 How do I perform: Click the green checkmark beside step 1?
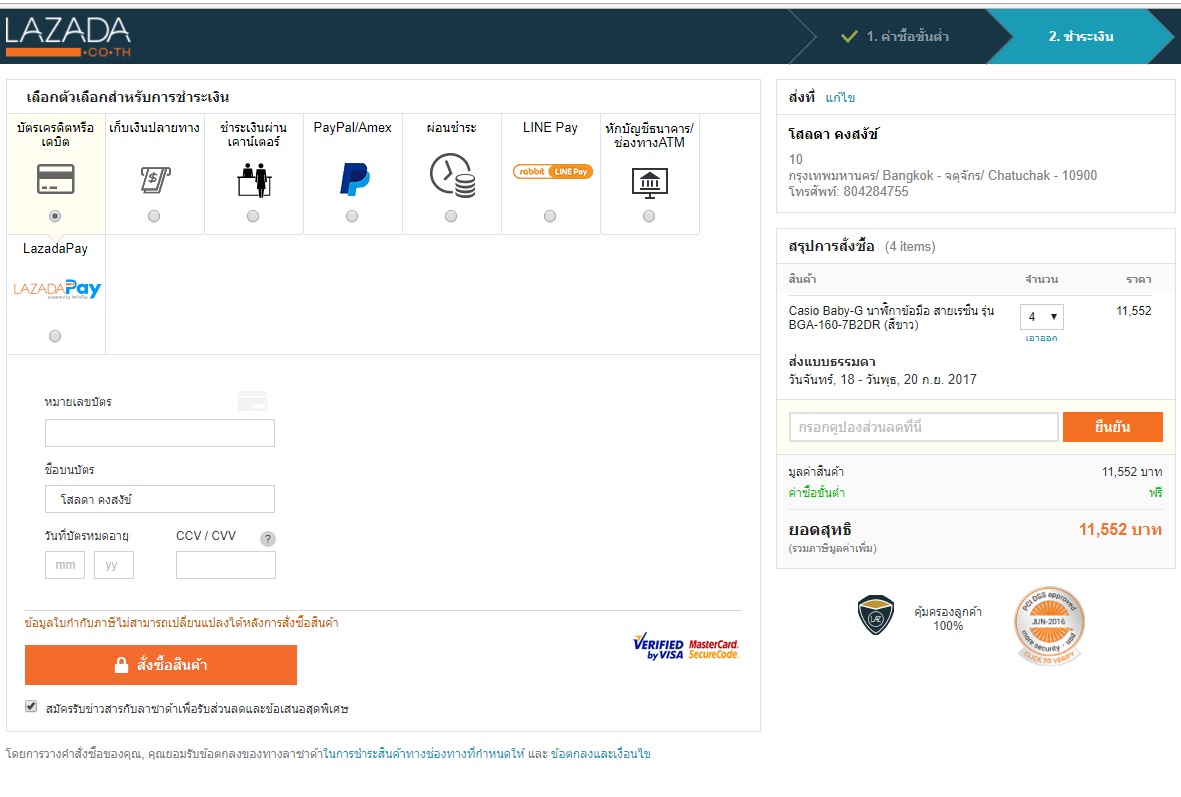click(x=849, y=36)
